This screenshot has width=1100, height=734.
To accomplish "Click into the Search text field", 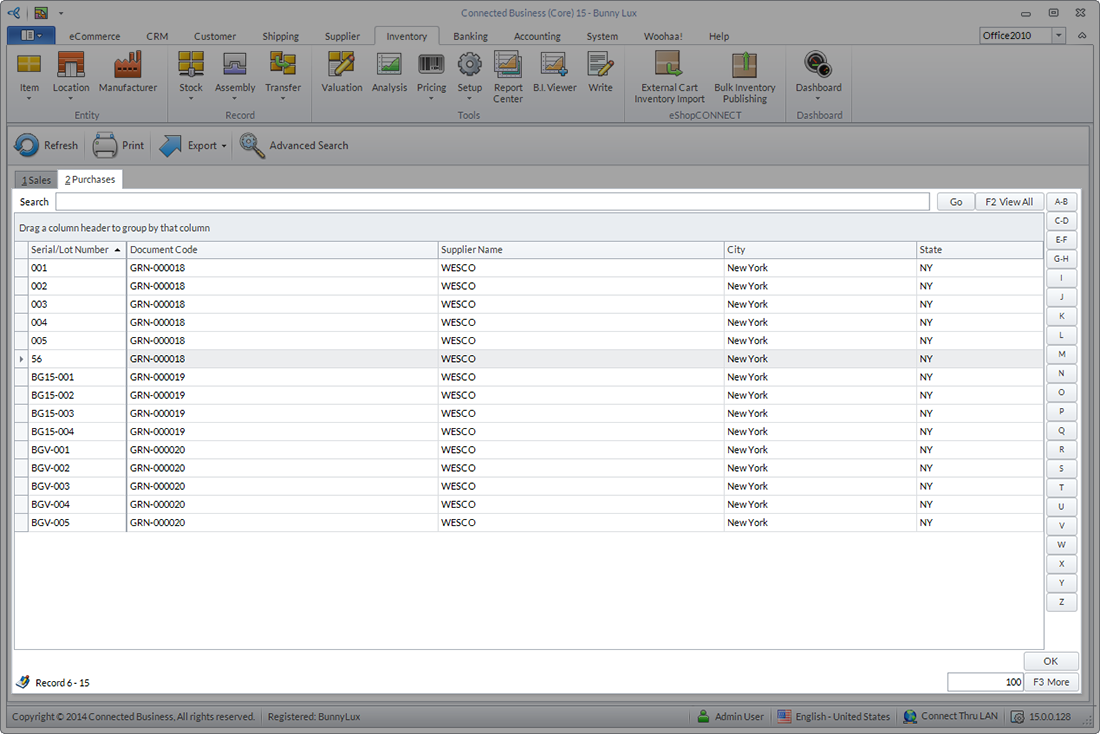I will [x=492, y=202].
